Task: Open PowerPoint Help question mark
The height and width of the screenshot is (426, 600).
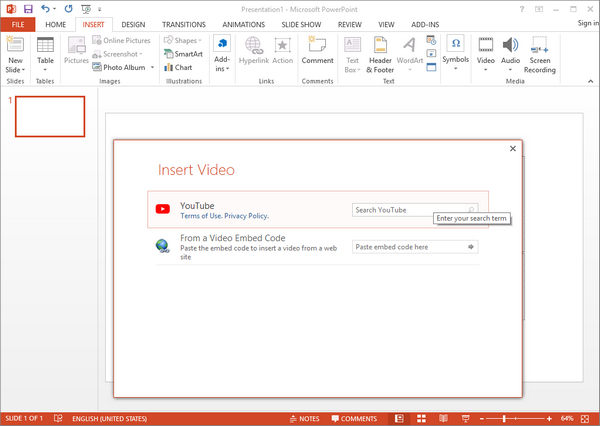Action: tap(522, 9)
